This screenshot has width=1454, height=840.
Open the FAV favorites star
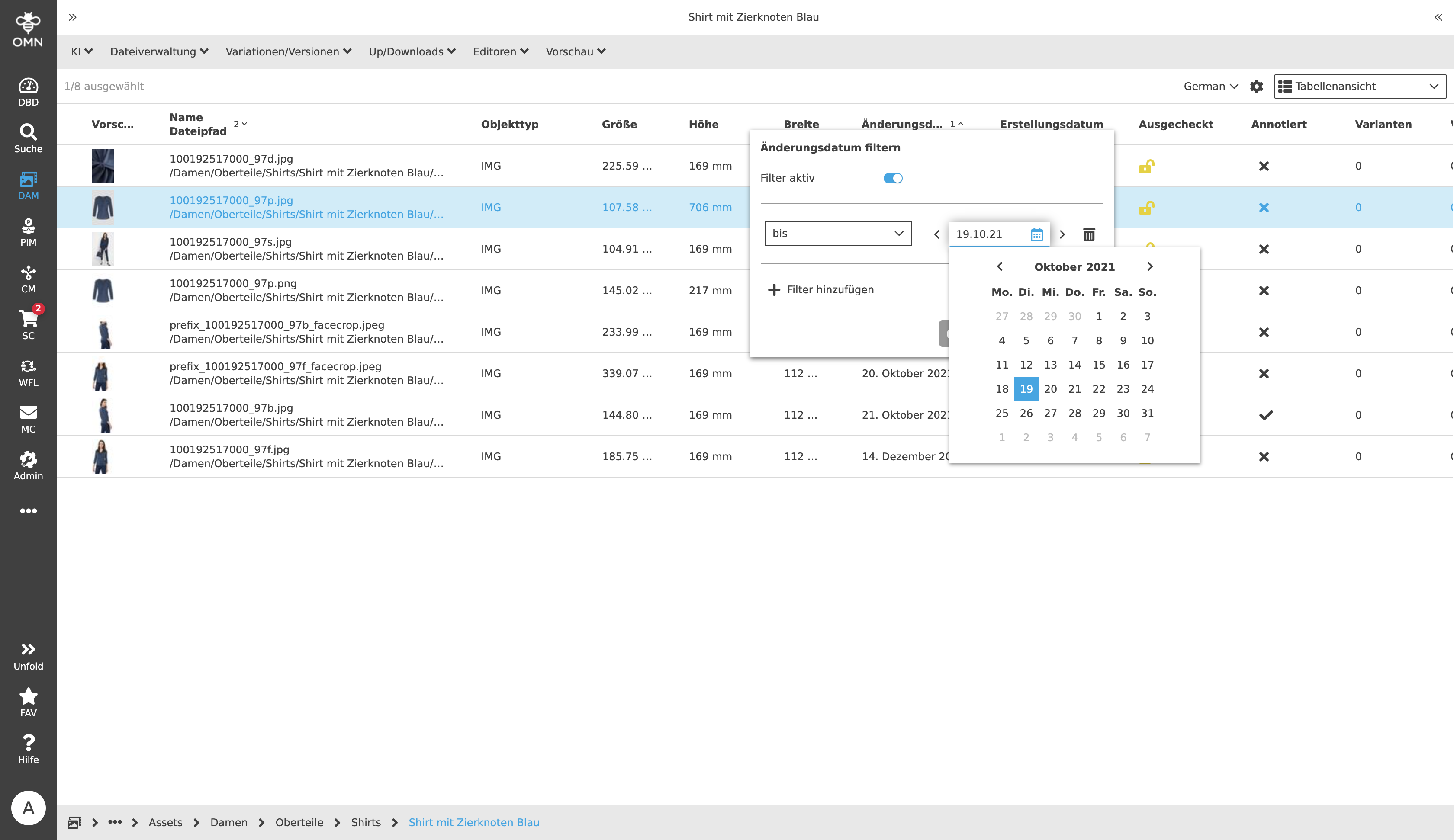[x=28, y=702]
